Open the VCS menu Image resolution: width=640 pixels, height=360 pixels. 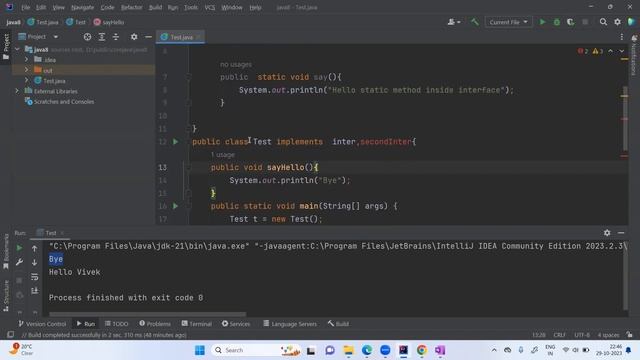click(210, 7)
